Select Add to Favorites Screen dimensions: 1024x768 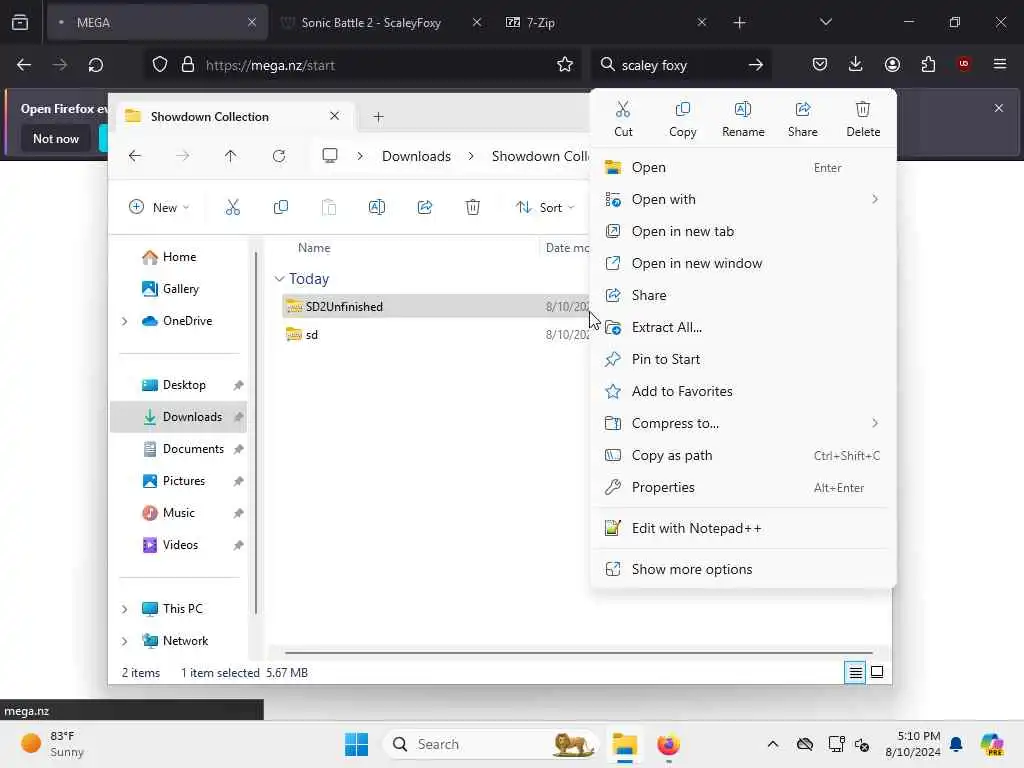(743, 391)
